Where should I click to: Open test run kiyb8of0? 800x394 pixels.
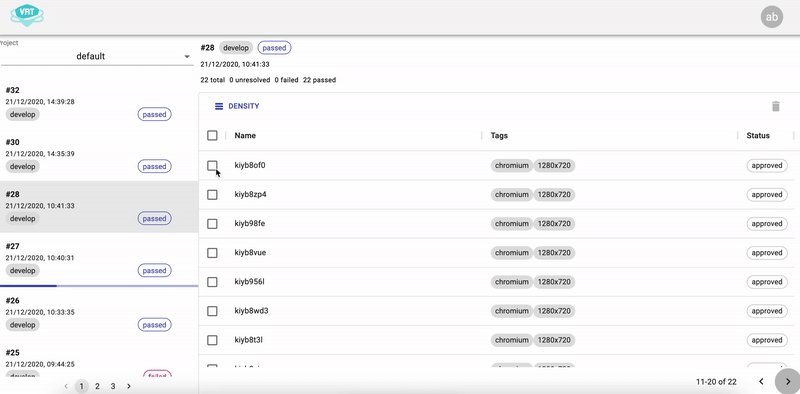(250, 165)
